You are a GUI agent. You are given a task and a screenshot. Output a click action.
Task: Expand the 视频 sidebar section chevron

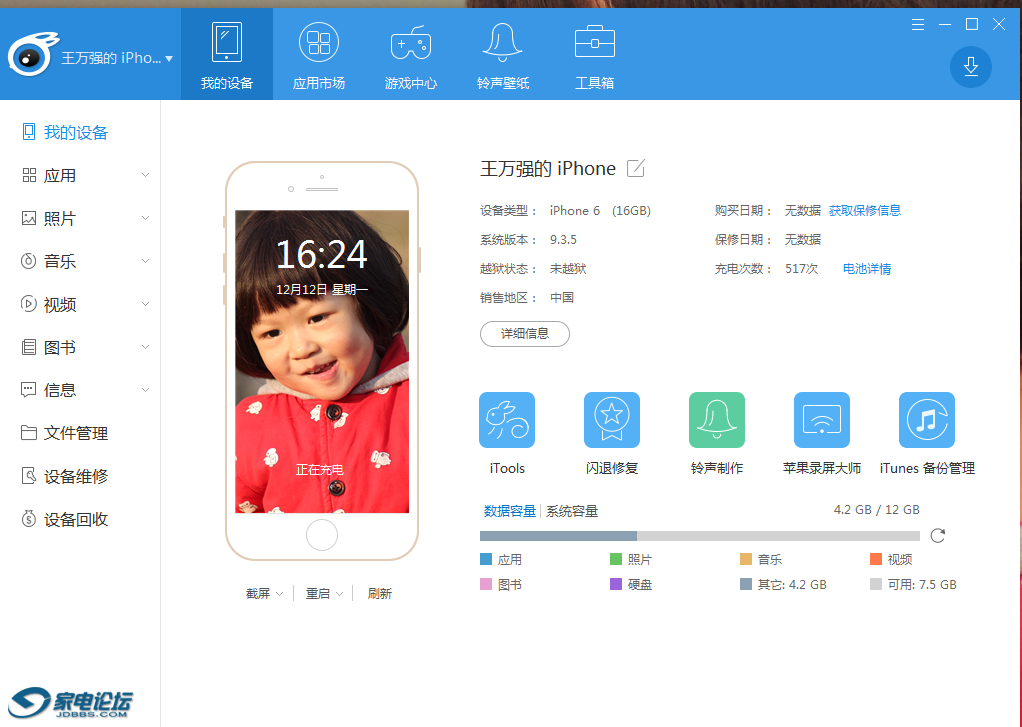145,304
